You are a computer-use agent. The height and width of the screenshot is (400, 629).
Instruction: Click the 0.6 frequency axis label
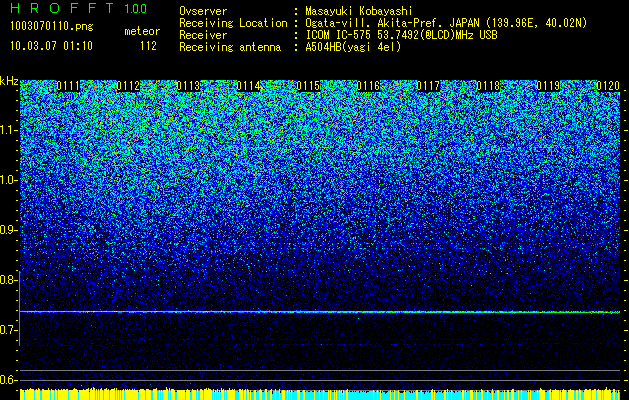9,380
